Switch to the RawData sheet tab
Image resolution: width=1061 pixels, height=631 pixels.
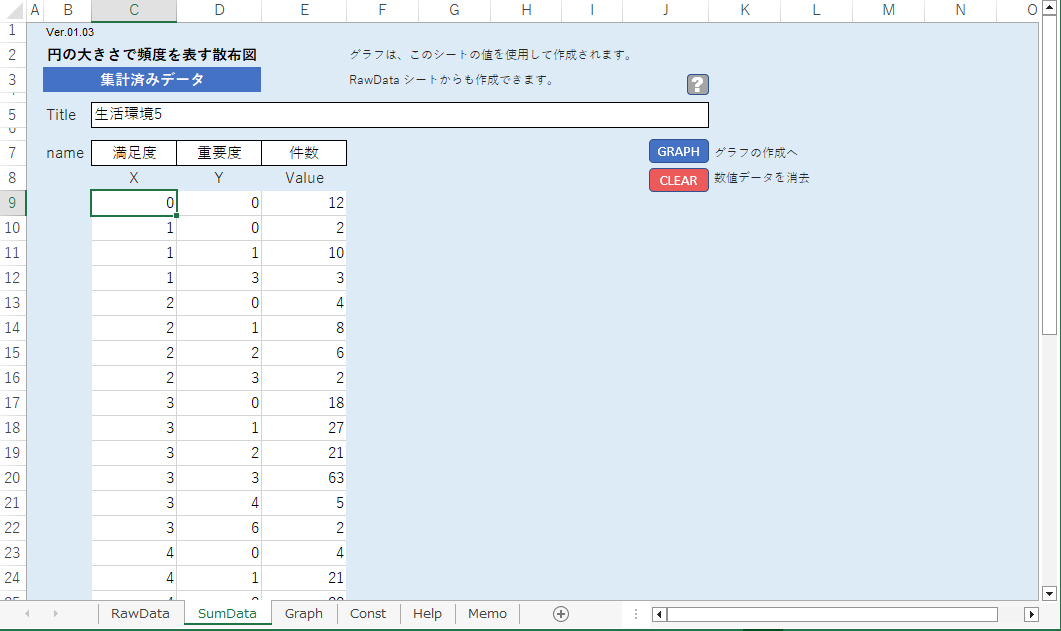coord(140,614)
